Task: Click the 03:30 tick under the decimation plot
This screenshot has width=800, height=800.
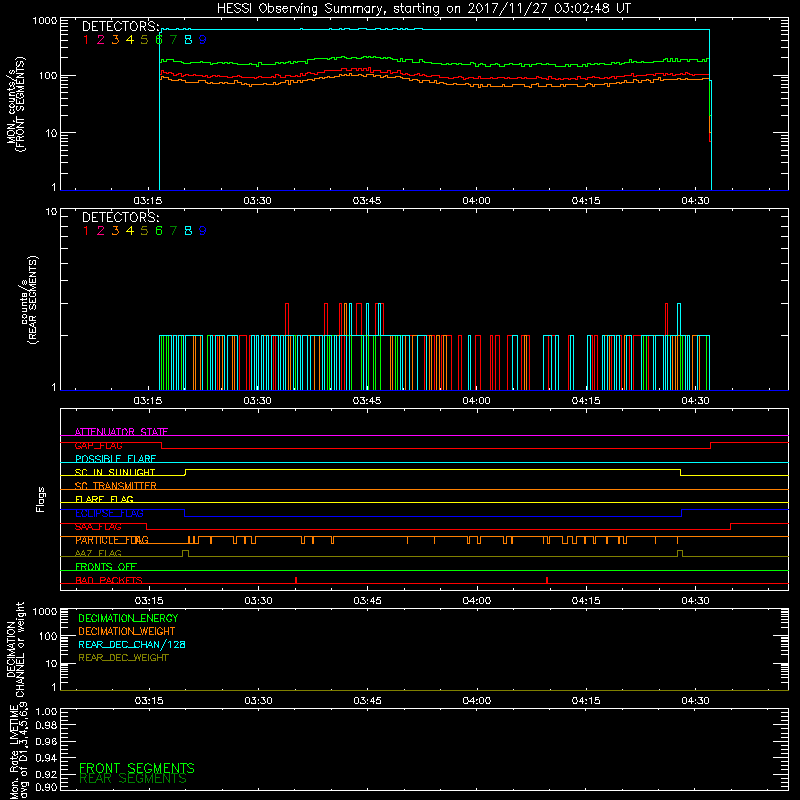Action: coord(258,701)
